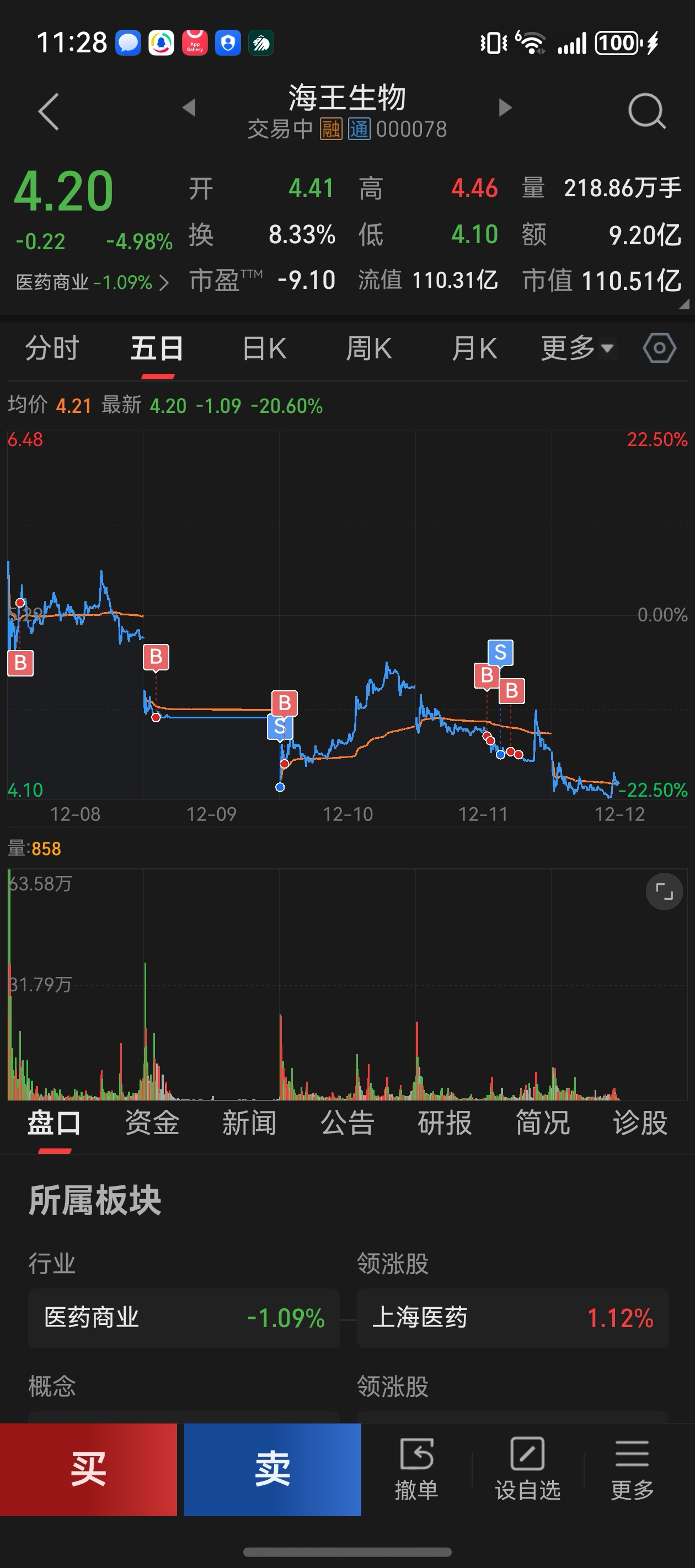Image resolution: width=695 pixels, height=1568 pixels.
Task: Open the 更多 hamburger menu at bottom
Action: coord(632,1469)
